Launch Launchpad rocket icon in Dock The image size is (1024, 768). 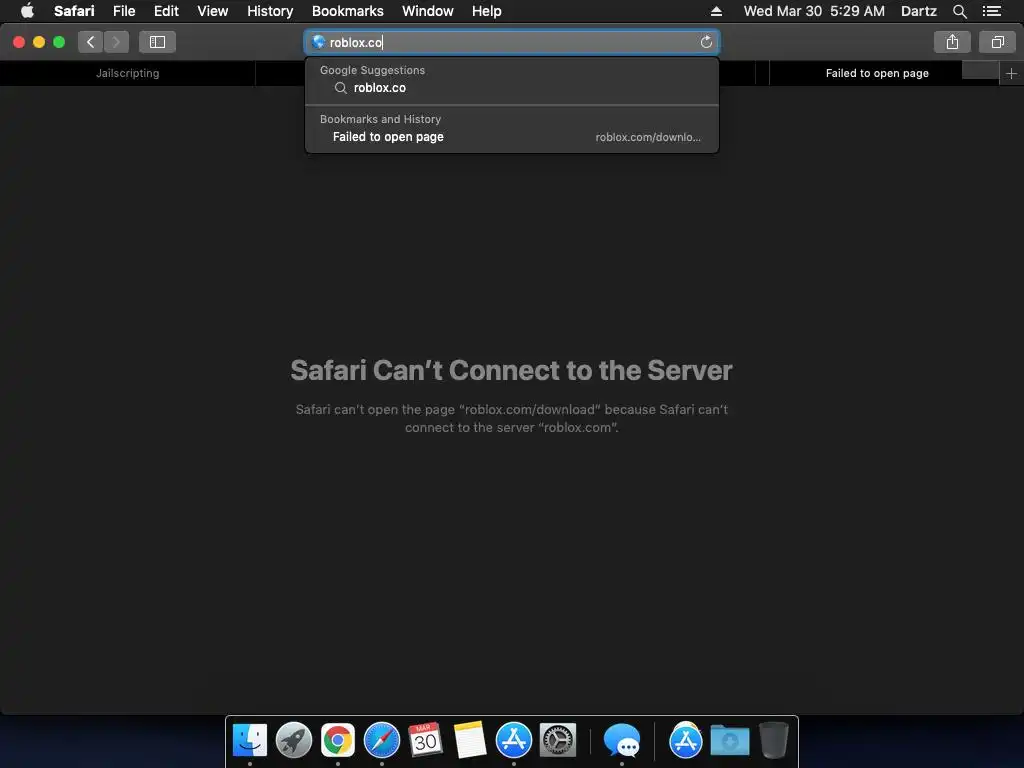[294, 740]
